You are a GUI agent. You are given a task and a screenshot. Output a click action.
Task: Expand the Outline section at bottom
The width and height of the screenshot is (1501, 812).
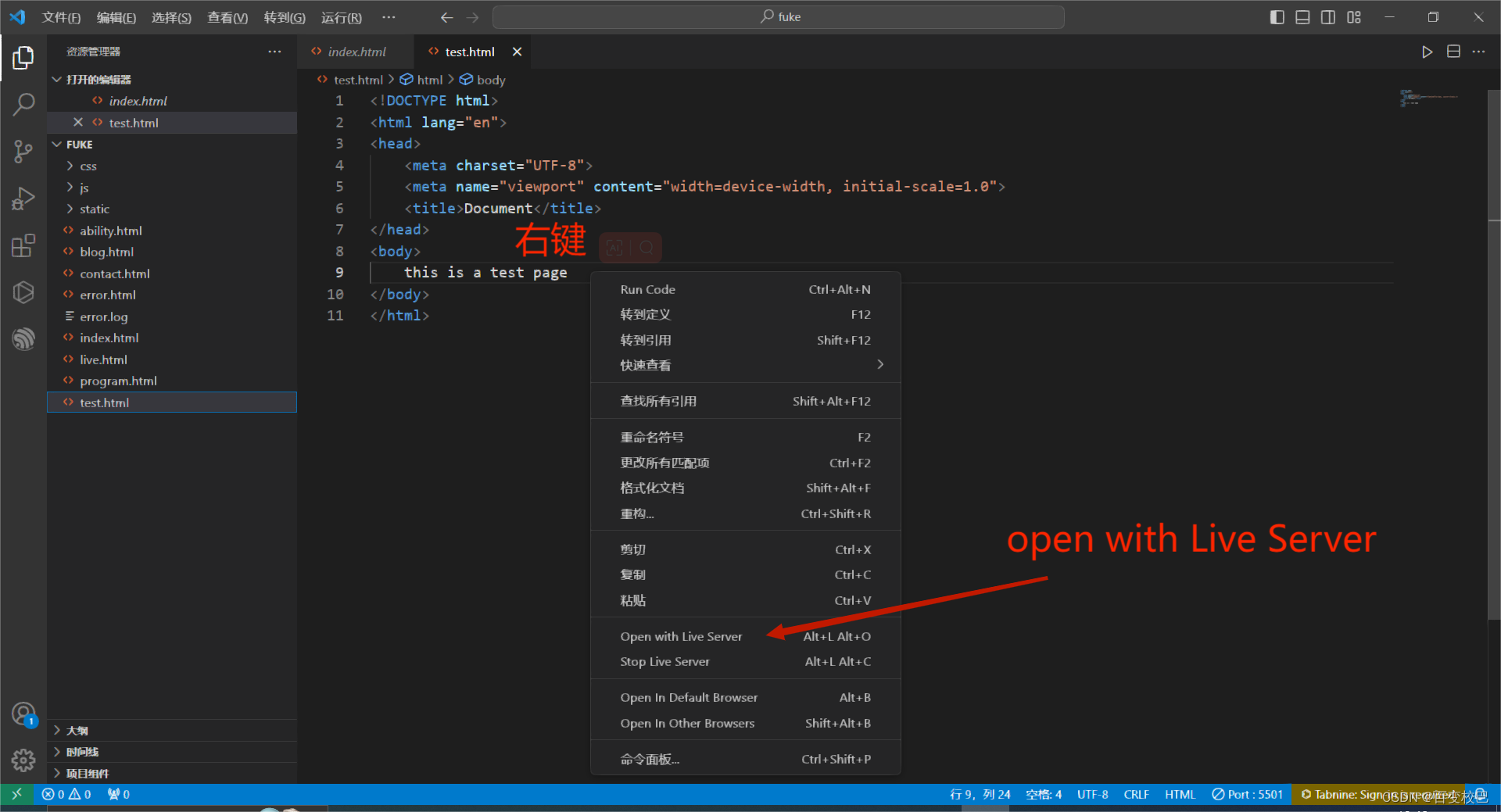77,730
